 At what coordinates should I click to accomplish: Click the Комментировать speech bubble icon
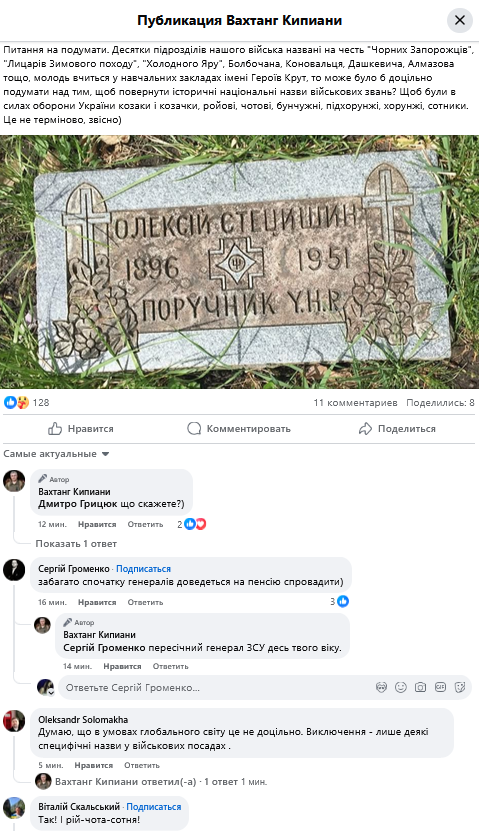[x=194, y=429]
